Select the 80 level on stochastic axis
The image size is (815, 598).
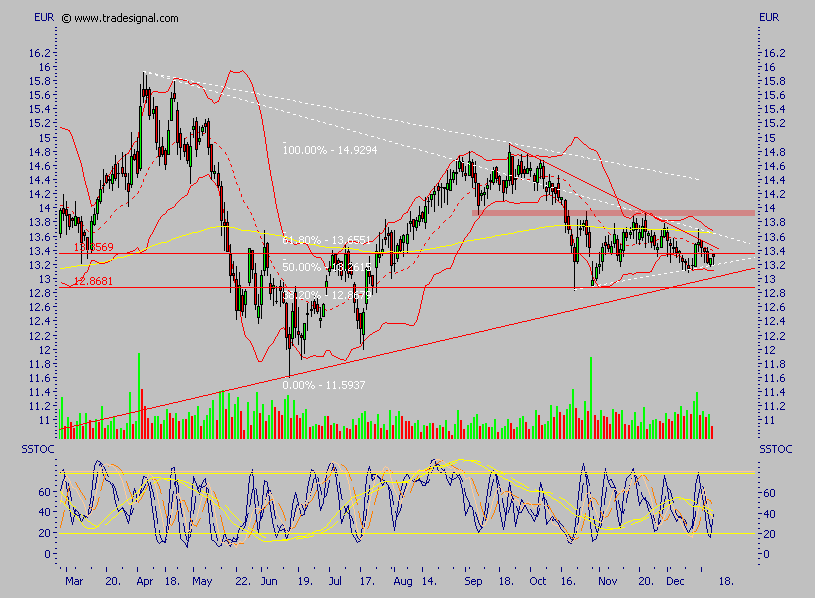pyautogui.click(x=769, y=472)
